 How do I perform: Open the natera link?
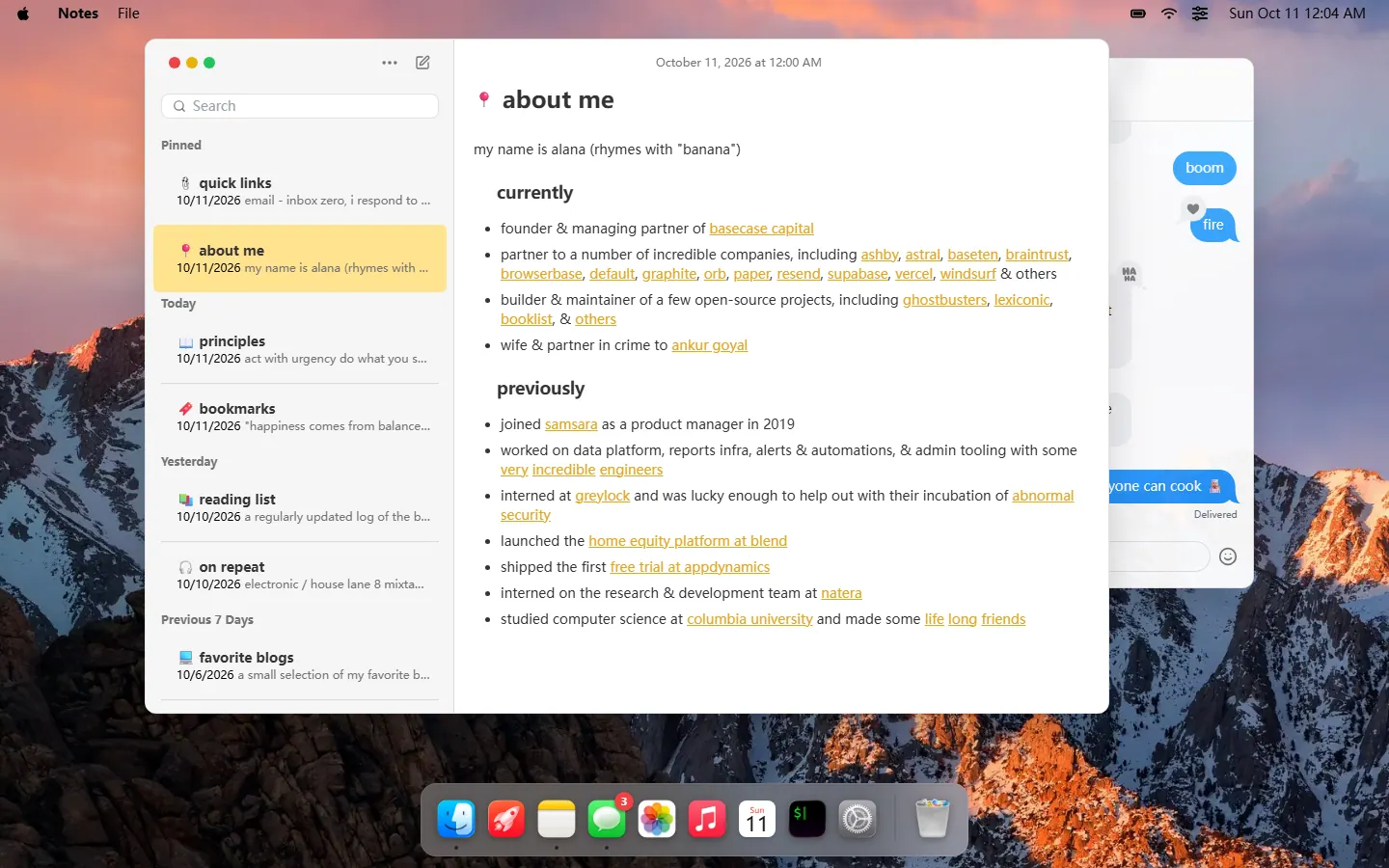click(x=841, y=593)
